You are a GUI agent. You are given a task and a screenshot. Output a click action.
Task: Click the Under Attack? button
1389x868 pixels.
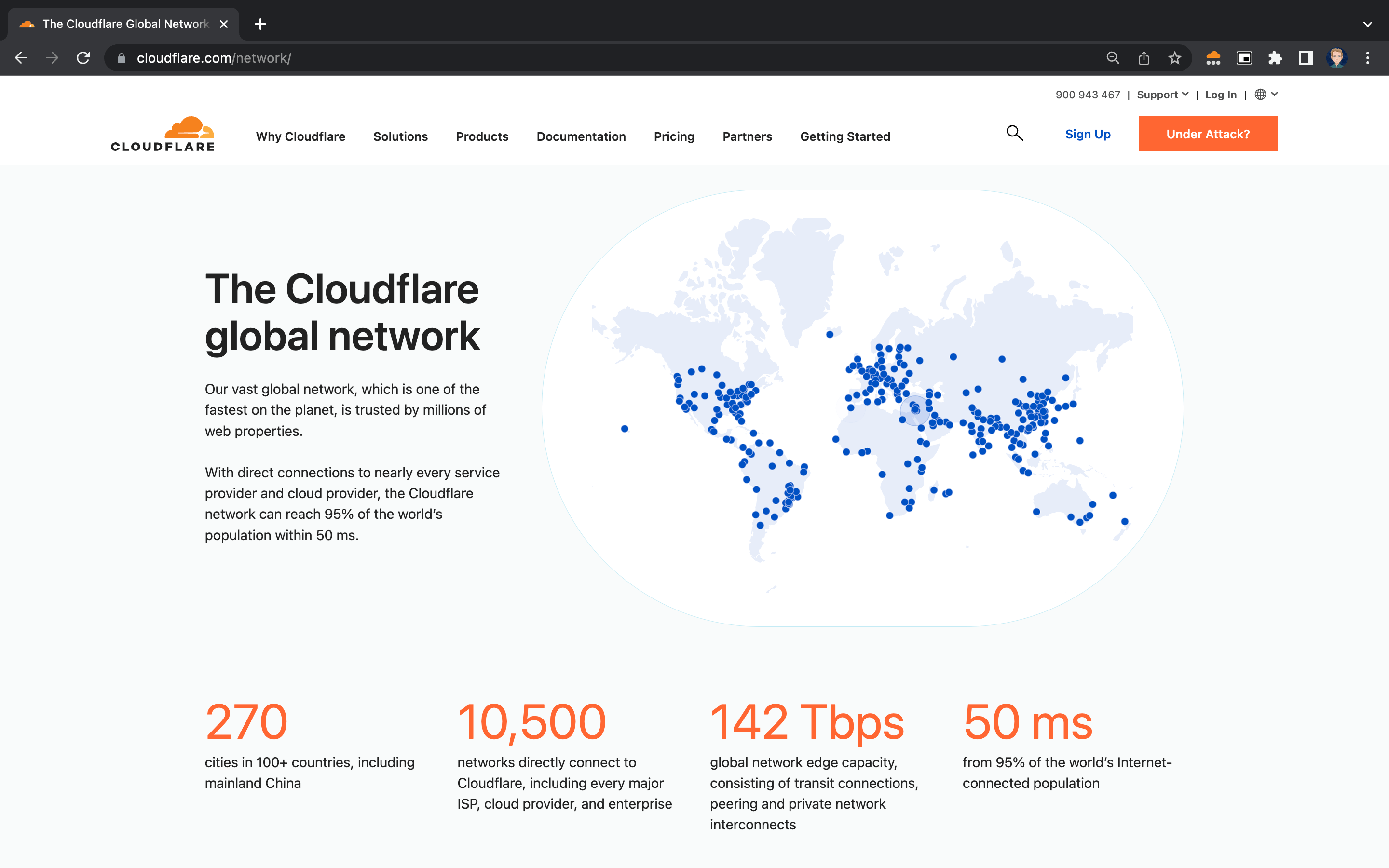1208,133
